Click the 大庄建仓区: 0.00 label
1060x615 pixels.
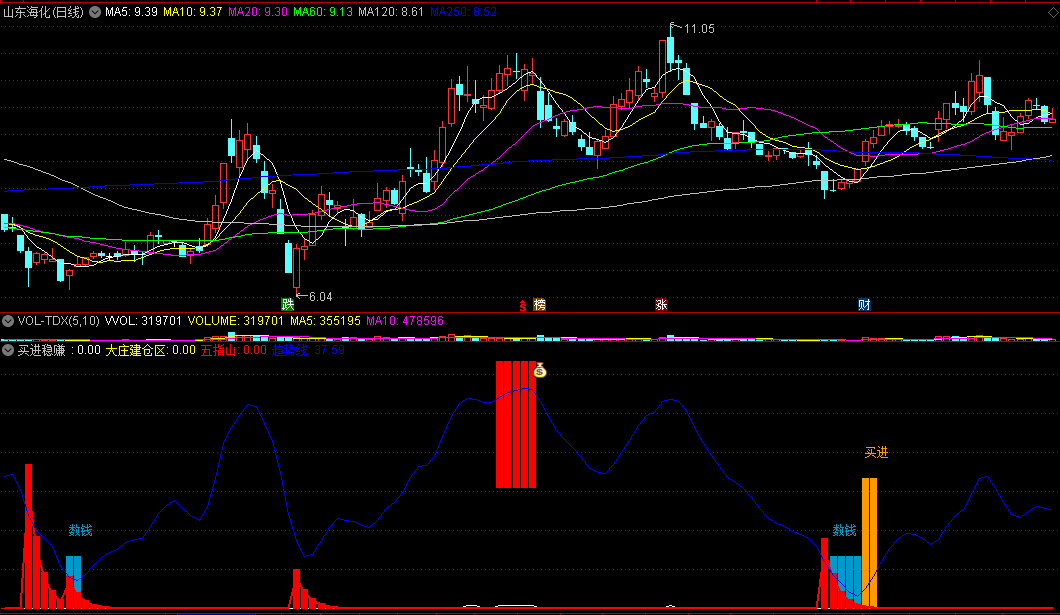tap(150, 350)
